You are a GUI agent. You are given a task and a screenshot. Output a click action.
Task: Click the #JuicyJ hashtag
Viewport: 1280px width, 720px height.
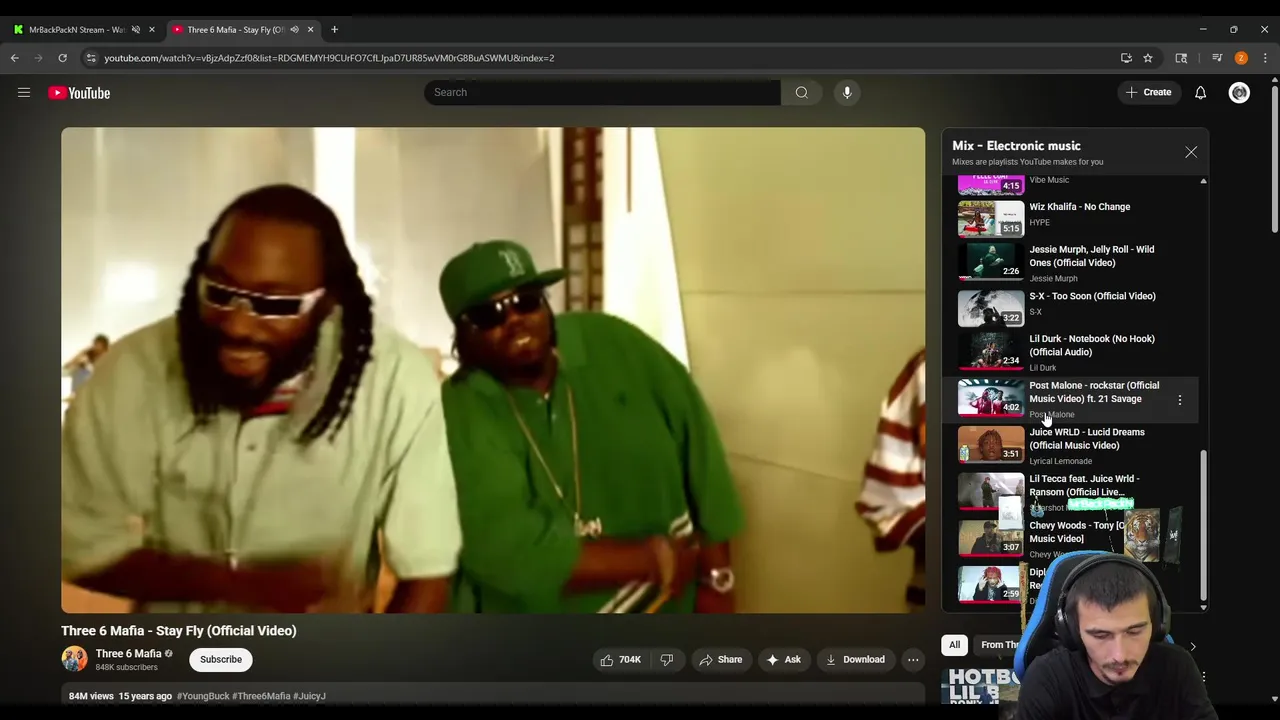point(310,696)
